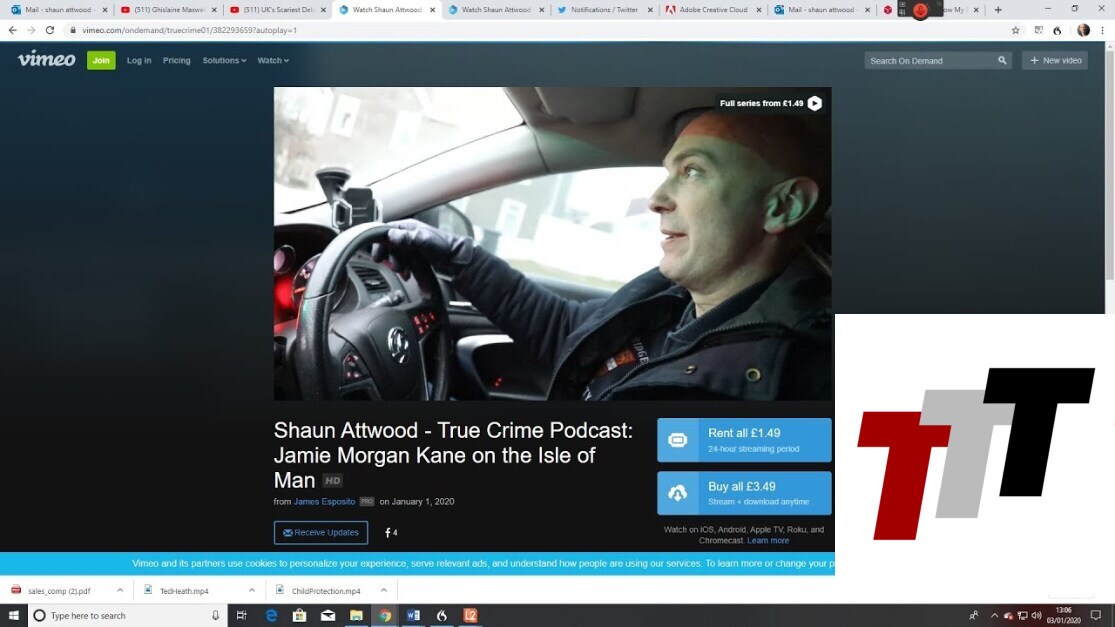Reload the page
The width and height of the screenshot is (1115, 627).
point(50,30)
